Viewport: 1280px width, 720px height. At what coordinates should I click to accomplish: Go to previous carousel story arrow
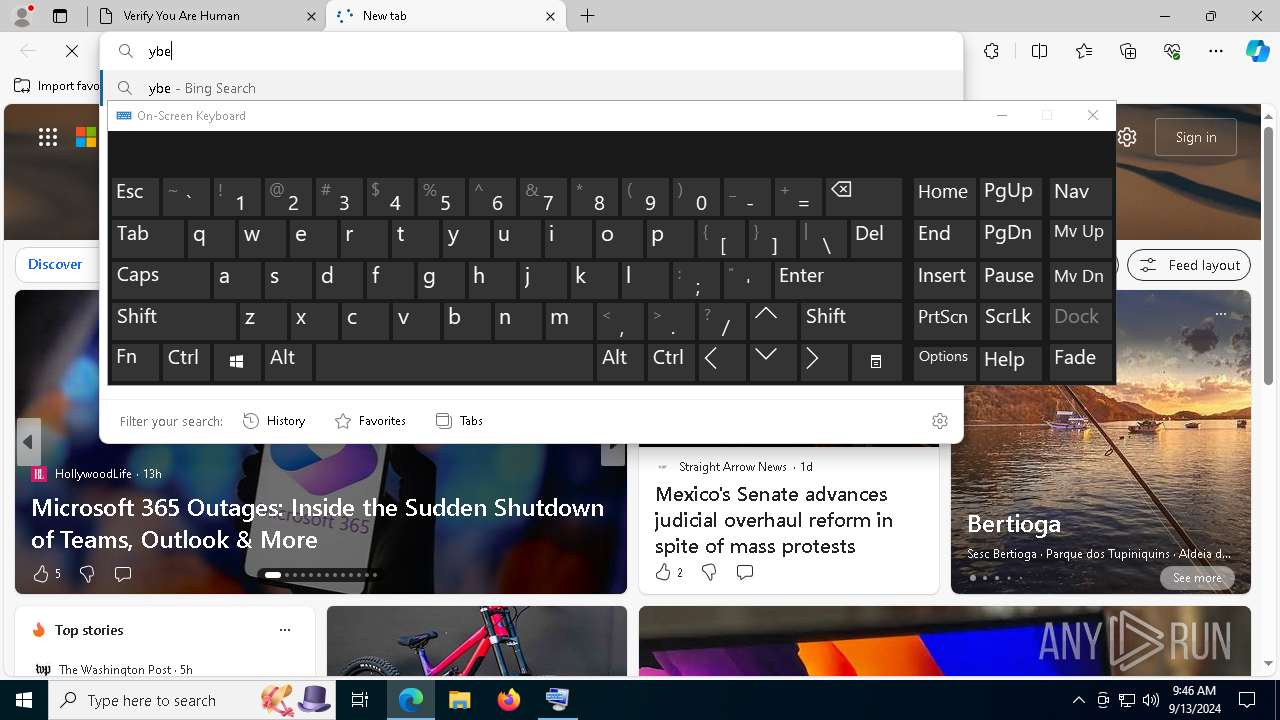pyautogui.click(x=28, y=442)
